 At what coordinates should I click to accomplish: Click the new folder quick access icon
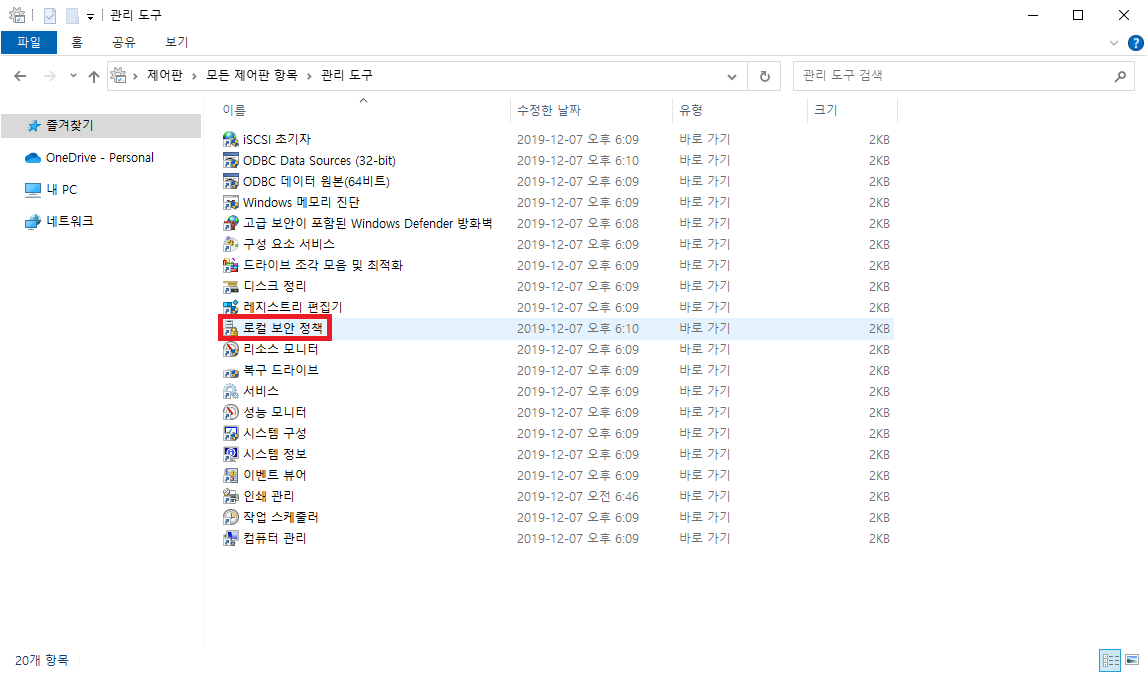pos(72,15)
